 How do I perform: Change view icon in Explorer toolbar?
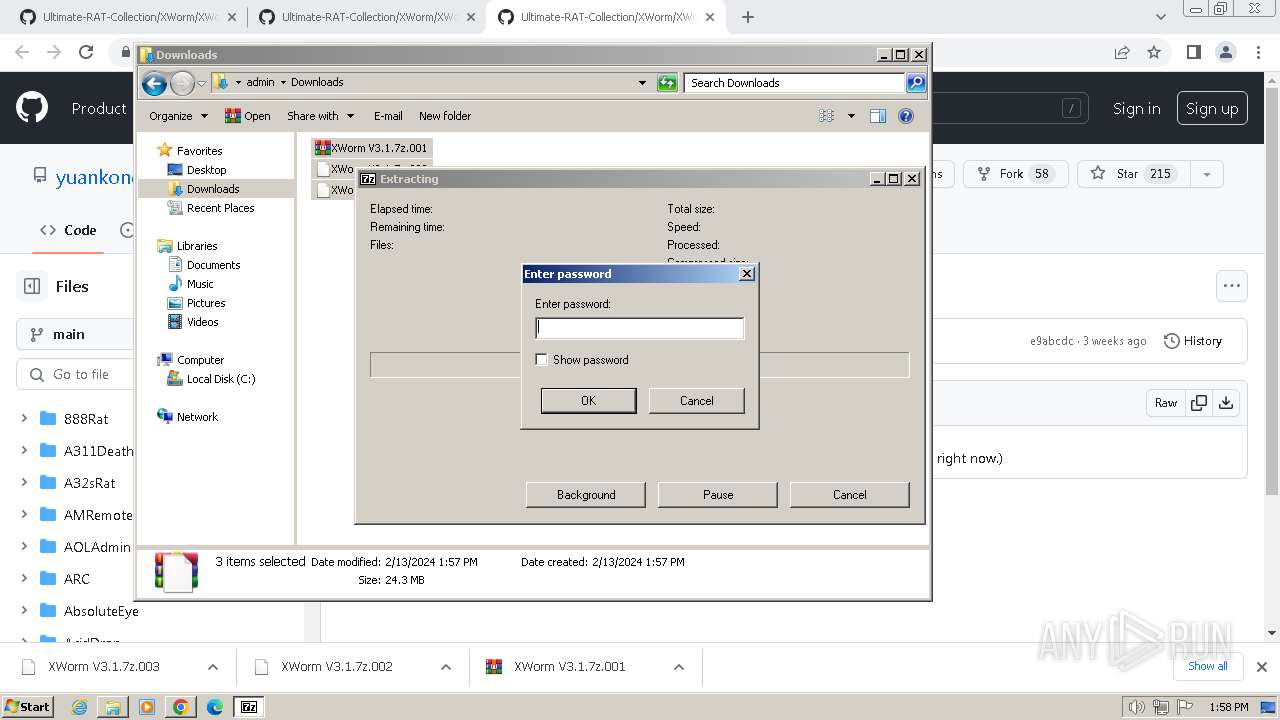pos(826,116)
